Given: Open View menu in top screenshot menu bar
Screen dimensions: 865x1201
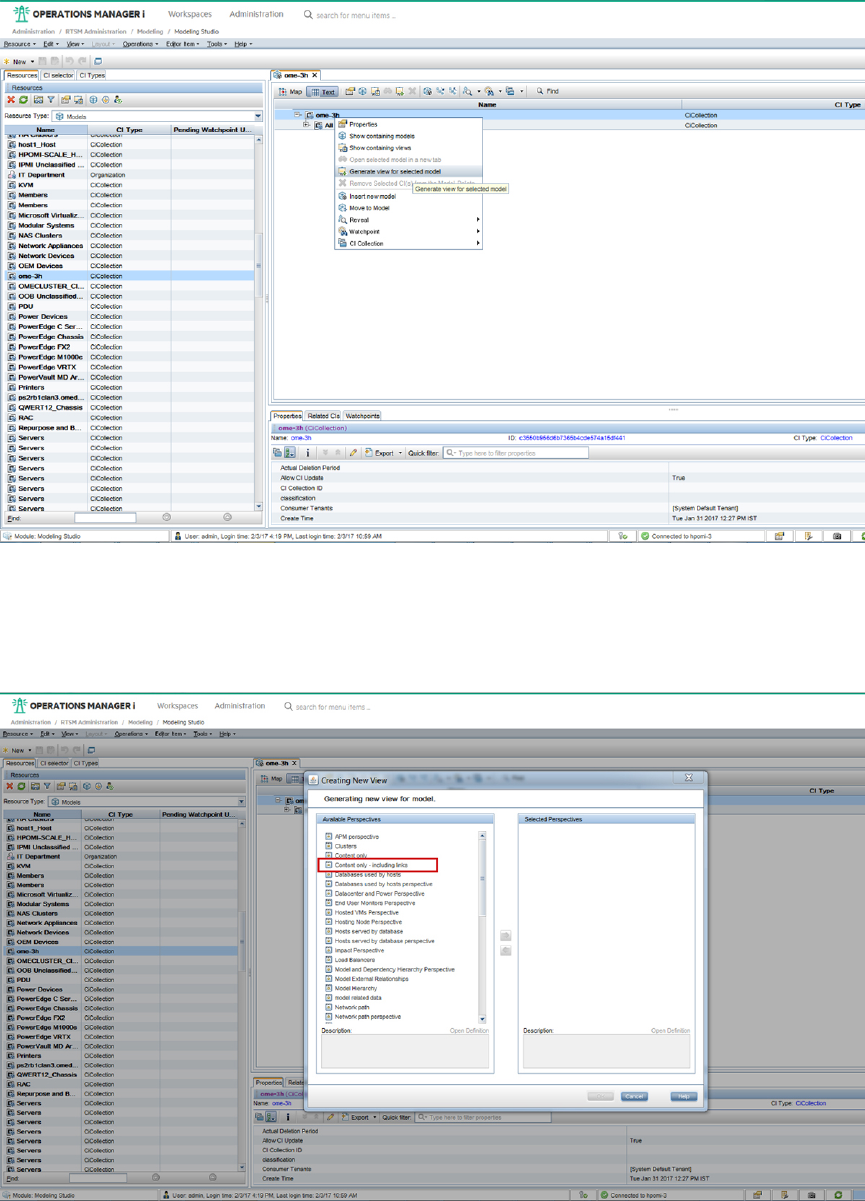Looking at the screenshot, I should [75, 44].
